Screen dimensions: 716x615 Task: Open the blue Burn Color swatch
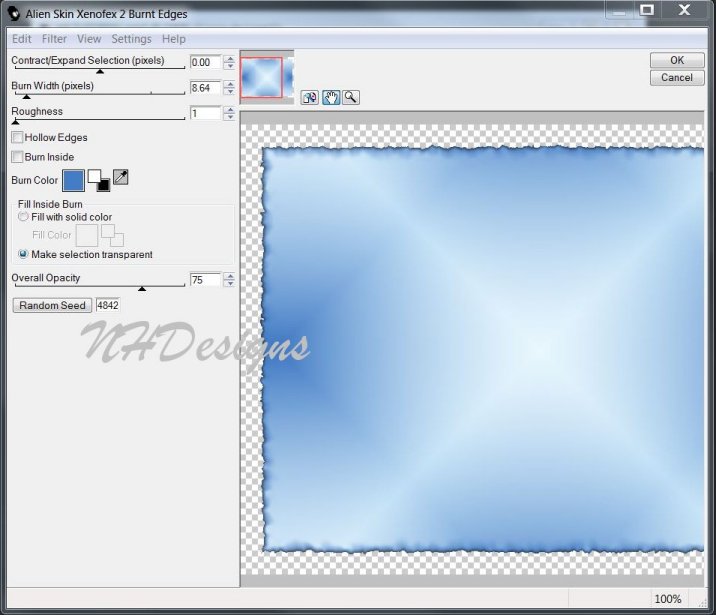(x=74, y=180)
